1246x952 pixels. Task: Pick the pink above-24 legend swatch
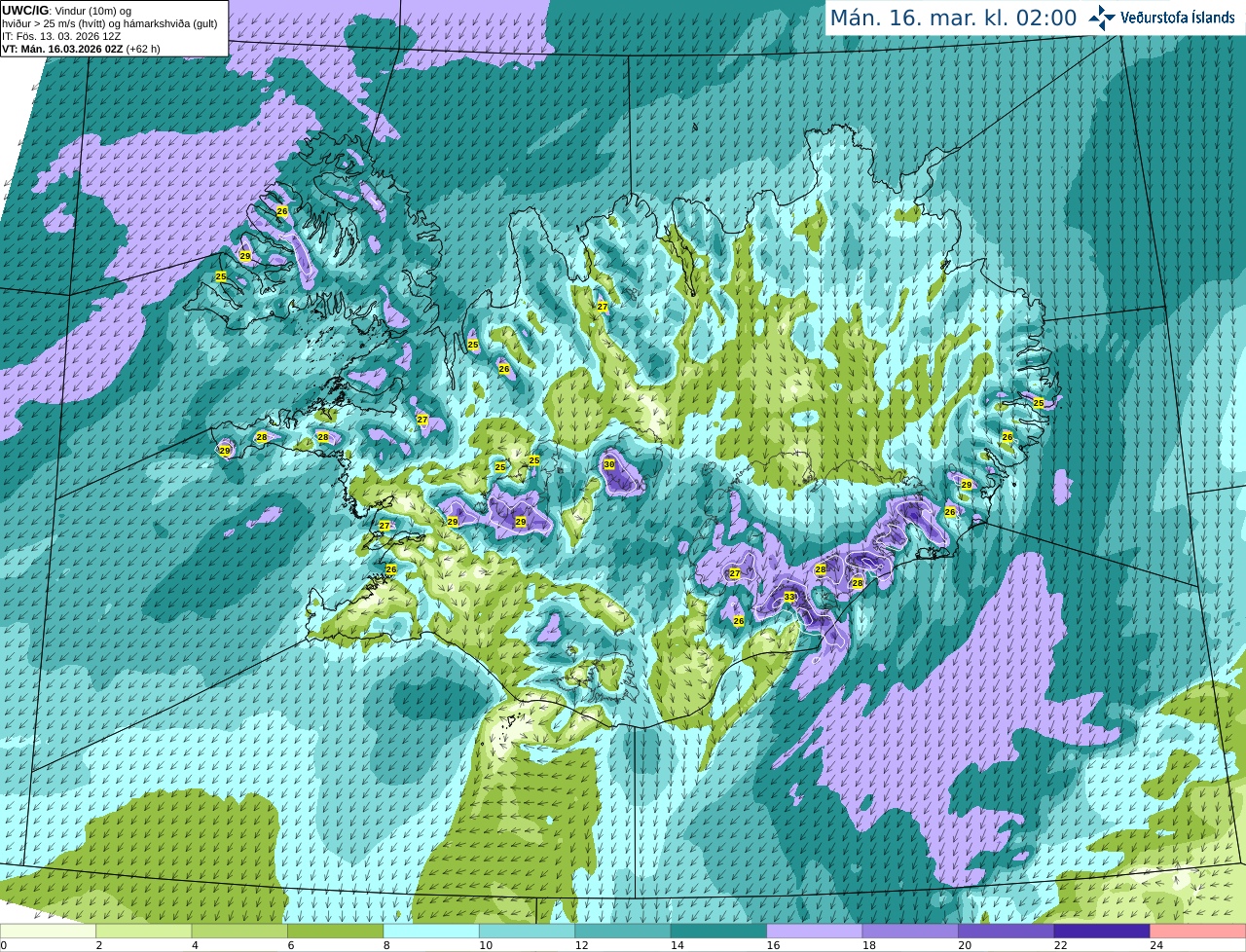[1198, 931]
